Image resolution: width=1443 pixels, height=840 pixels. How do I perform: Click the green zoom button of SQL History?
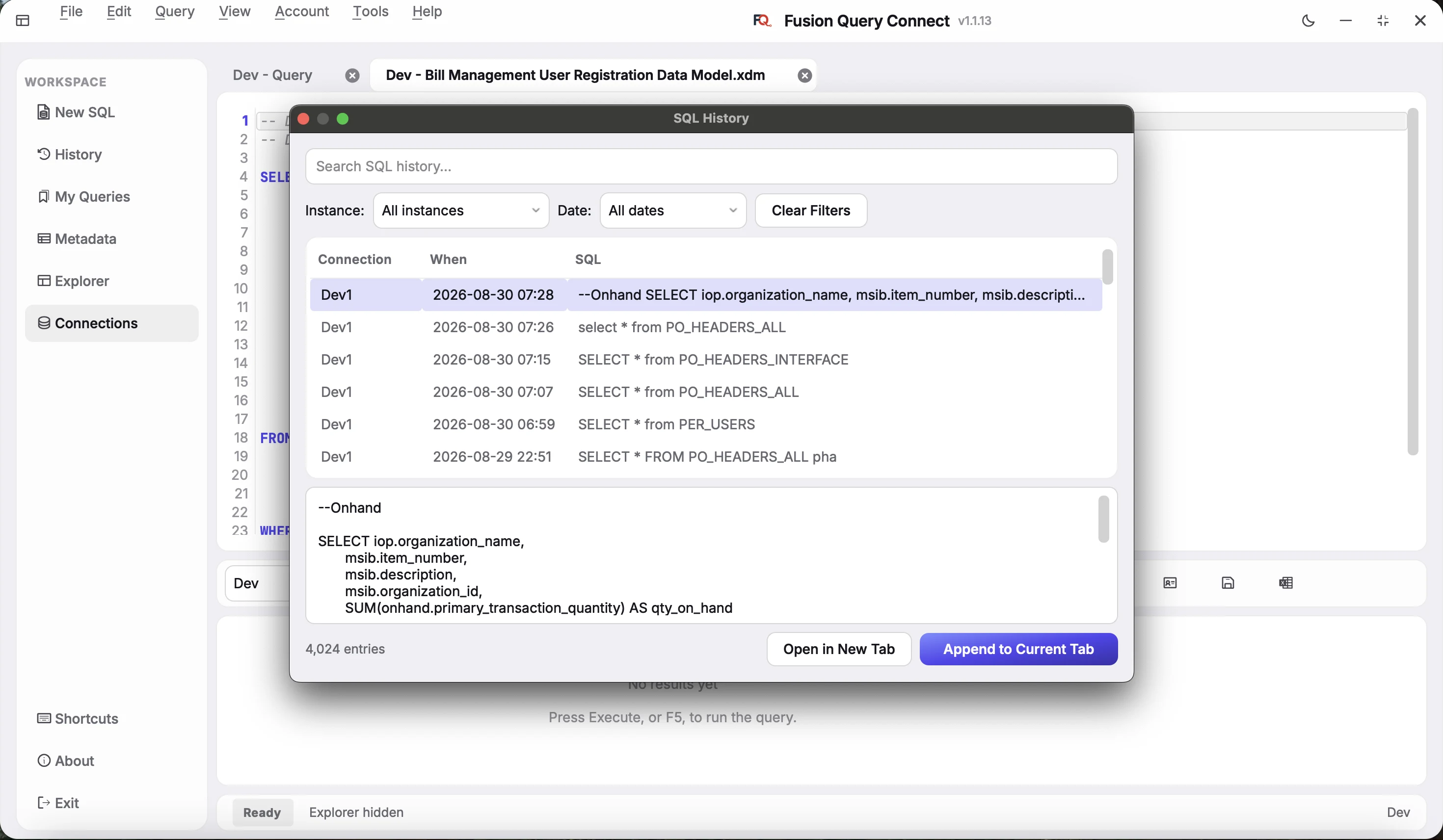(343, 119)
